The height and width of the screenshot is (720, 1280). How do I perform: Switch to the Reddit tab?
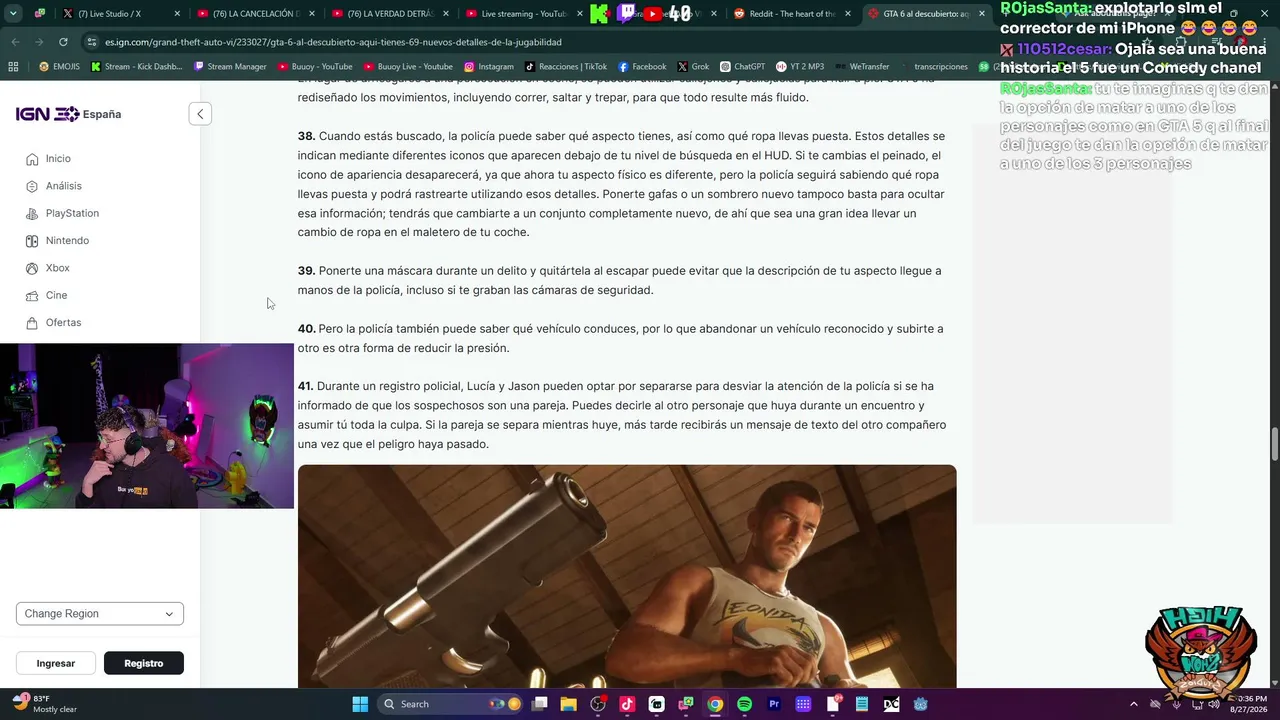click(x=793, y=14)
